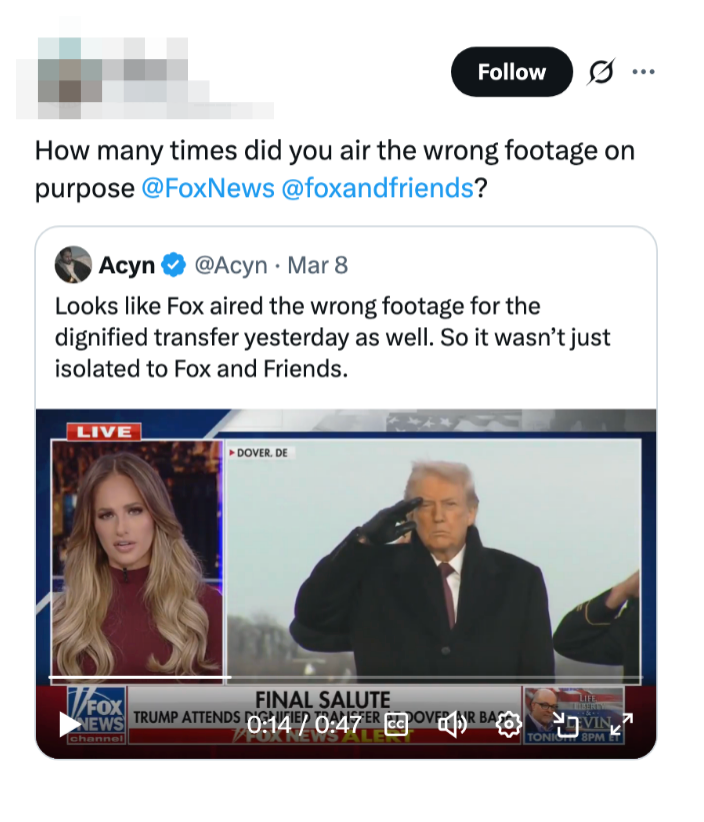Play the embedded Fox News video
The width and height of the screenshot is (704, 822).
pos(69,723)
